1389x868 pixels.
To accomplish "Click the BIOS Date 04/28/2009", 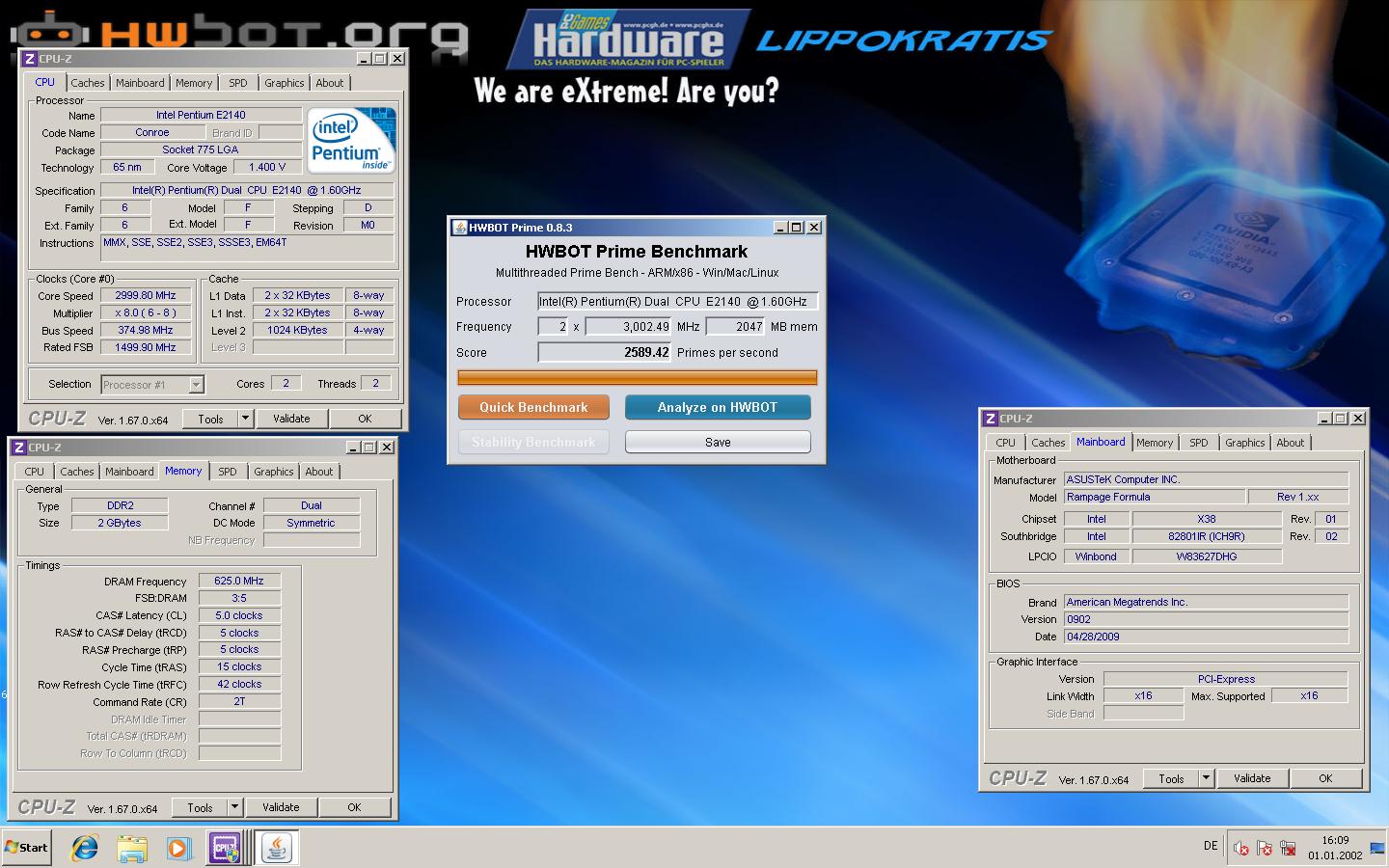I will (1206, 637).
